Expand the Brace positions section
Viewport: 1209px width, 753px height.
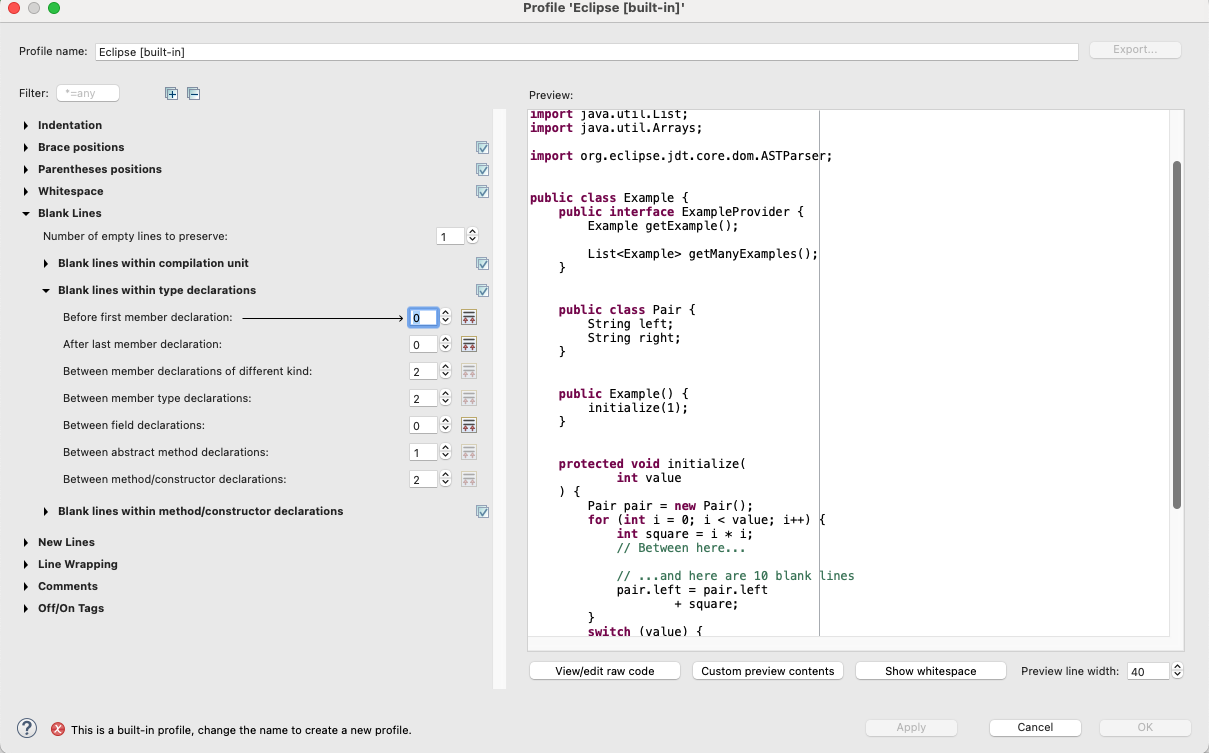pyautogui.click(x=26, y=147)
